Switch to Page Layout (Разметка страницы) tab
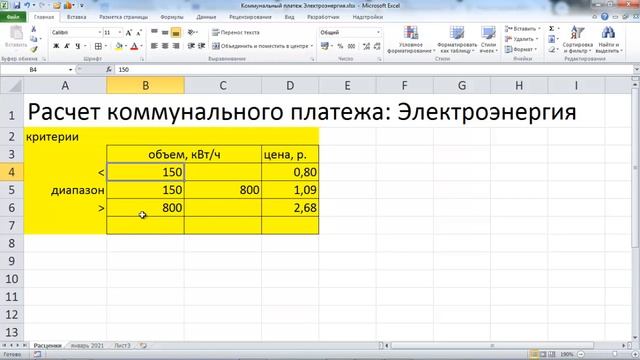 tap(123, 17)
